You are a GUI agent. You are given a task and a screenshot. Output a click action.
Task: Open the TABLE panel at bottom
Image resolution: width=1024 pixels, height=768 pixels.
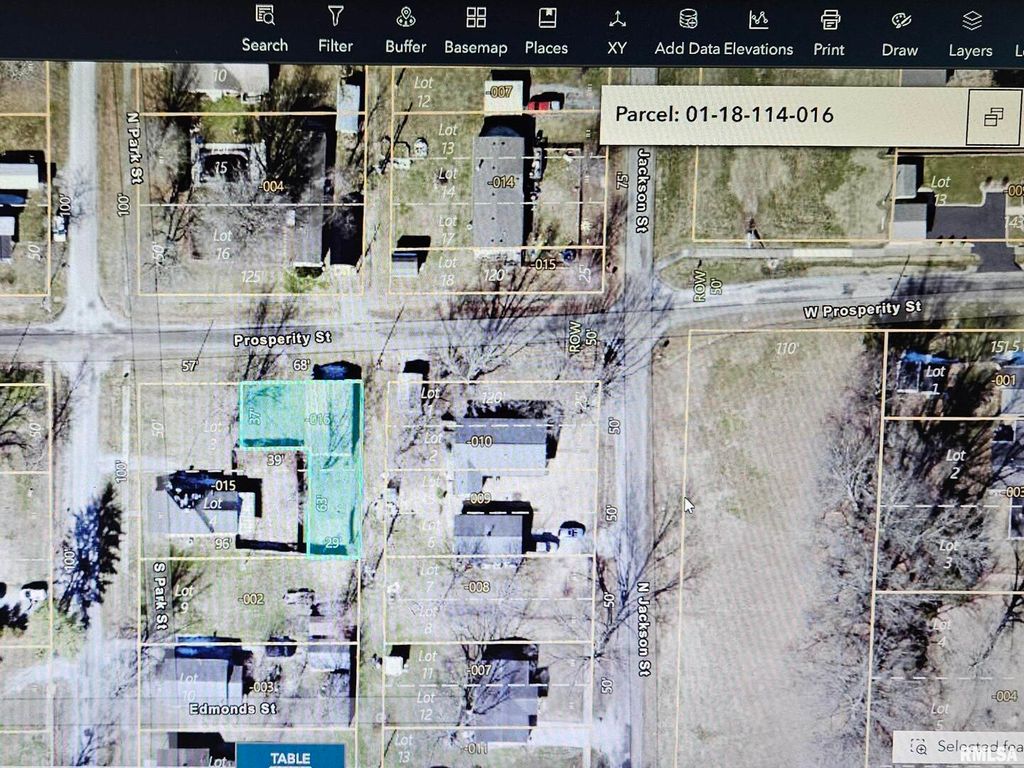click(x=290, y=757)
